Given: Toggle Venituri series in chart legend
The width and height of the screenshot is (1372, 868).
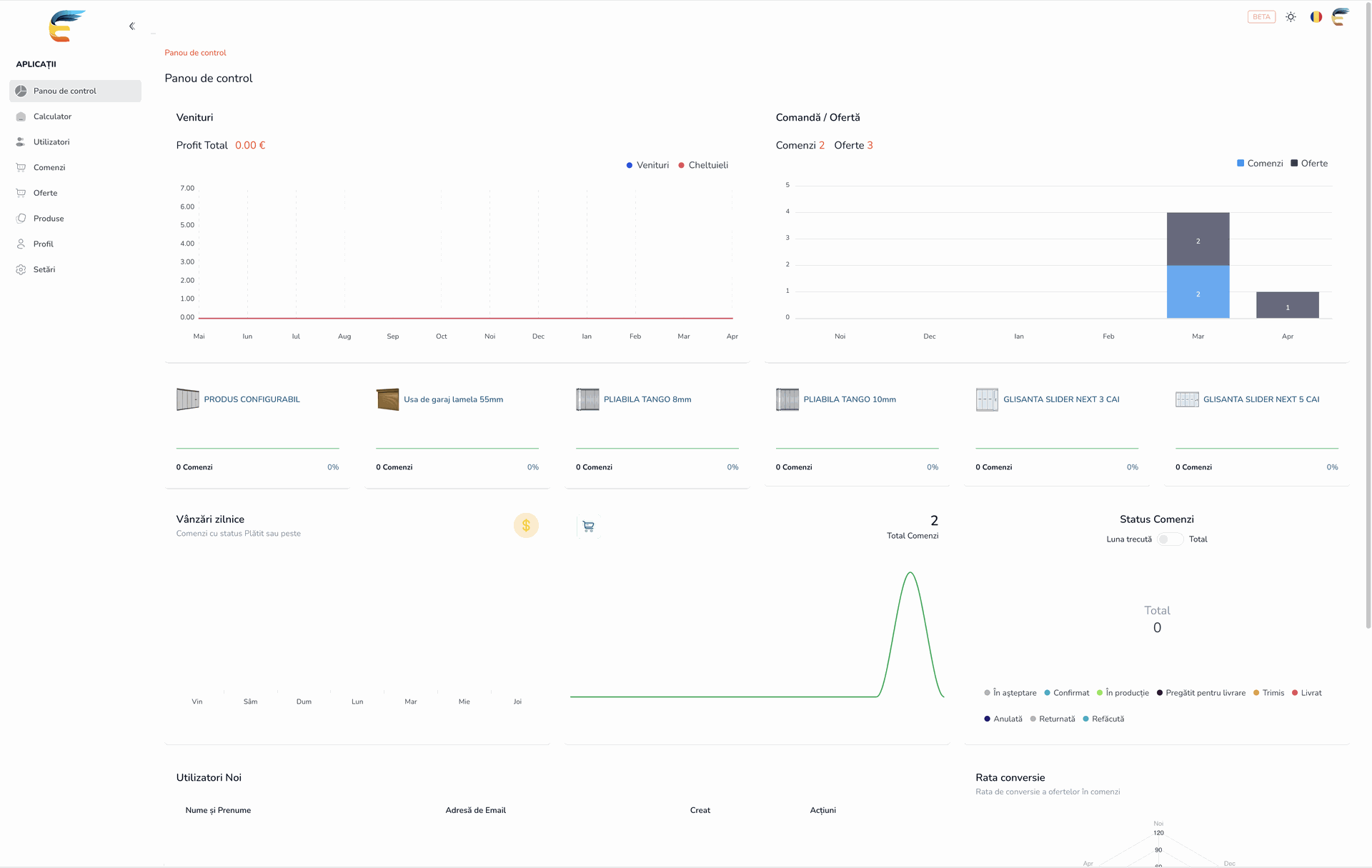Looking at the screenshot, I should point(647,165).
